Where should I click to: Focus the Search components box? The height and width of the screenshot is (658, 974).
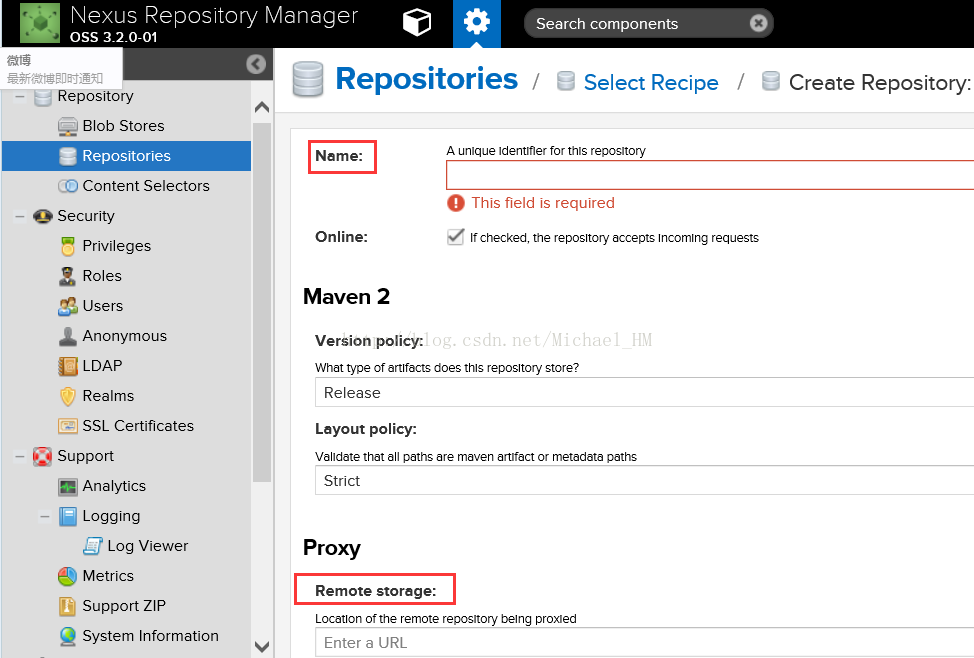(x=649, y=24)
